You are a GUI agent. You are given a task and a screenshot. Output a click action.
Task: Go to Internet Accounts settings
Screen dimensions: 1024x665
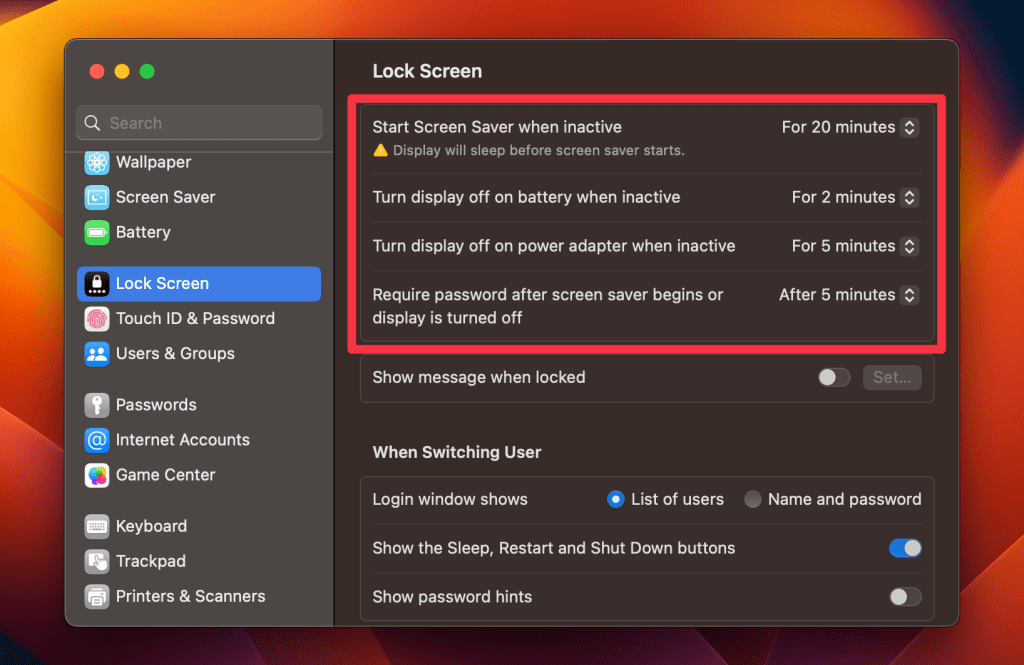pos(182,440)
